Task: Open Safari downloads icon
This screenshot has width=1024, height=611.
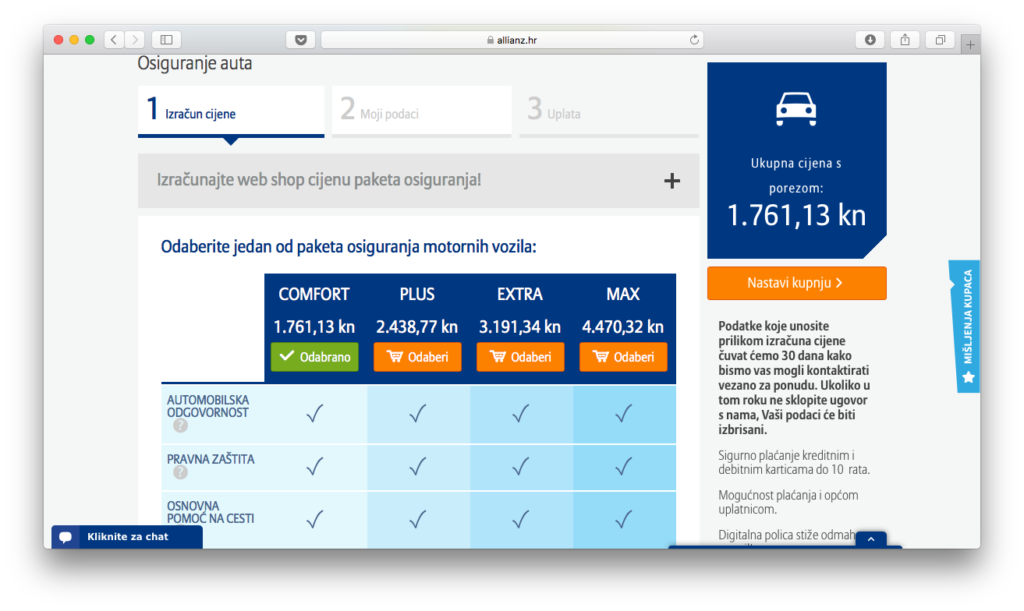Action: (x=870, y=40)
